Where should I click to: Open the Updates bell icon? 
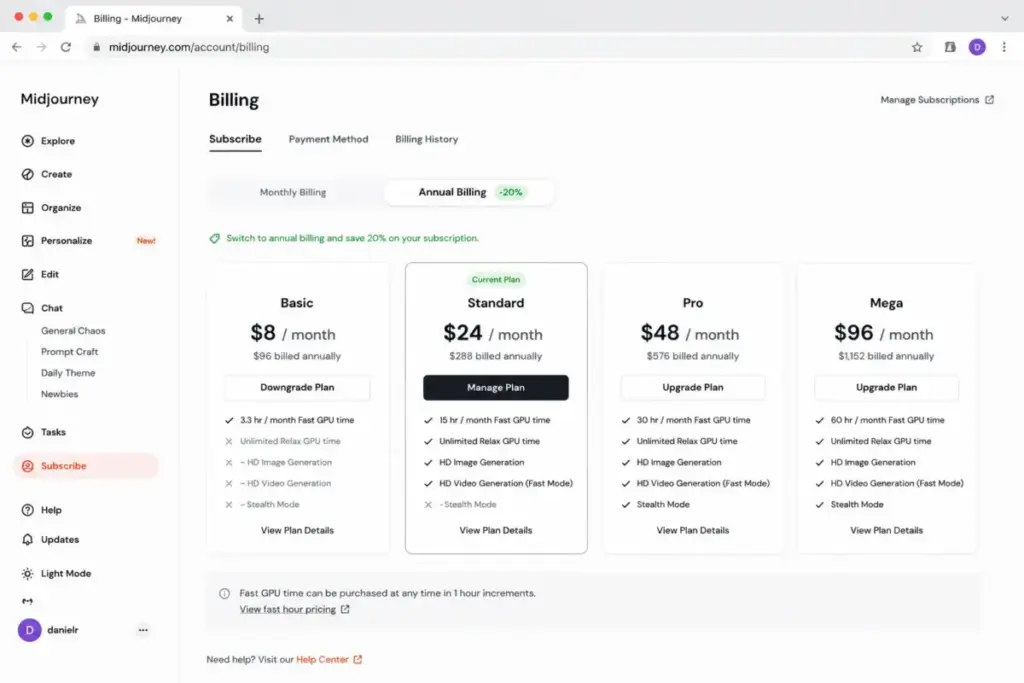coord(27,540)
